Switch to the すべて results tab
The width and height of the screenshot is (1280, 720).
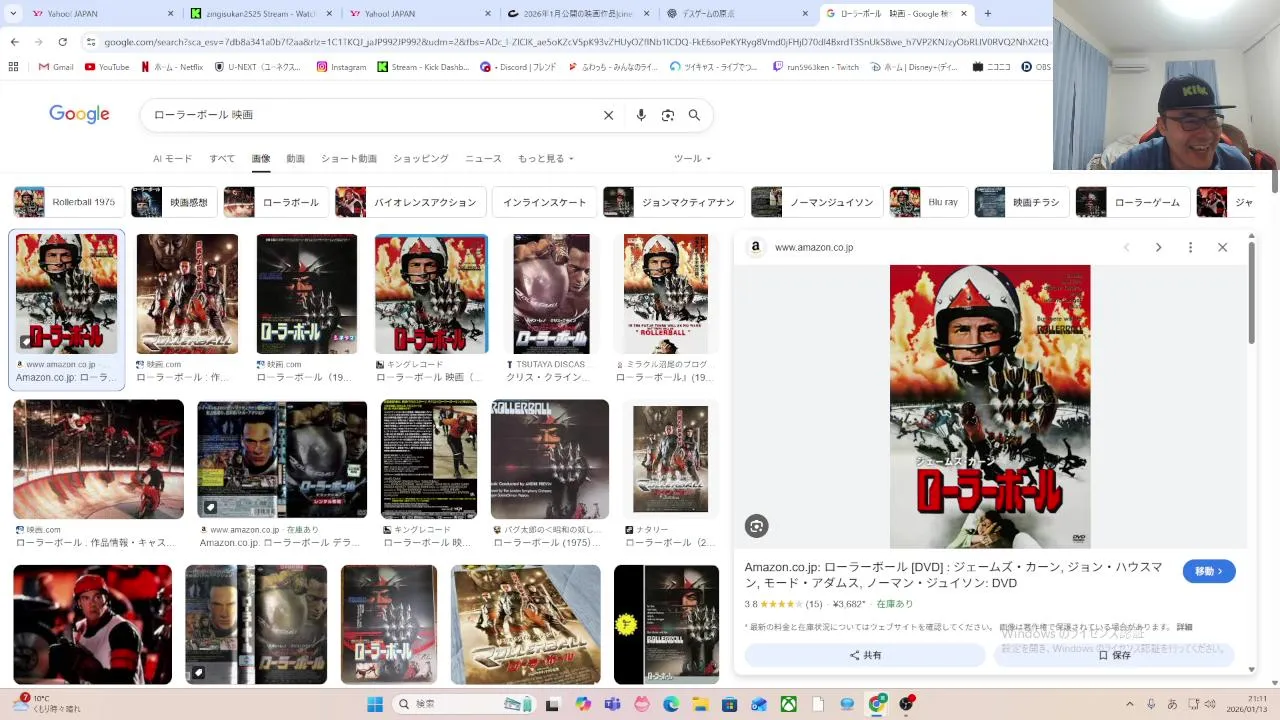click(x=222, y=159)
